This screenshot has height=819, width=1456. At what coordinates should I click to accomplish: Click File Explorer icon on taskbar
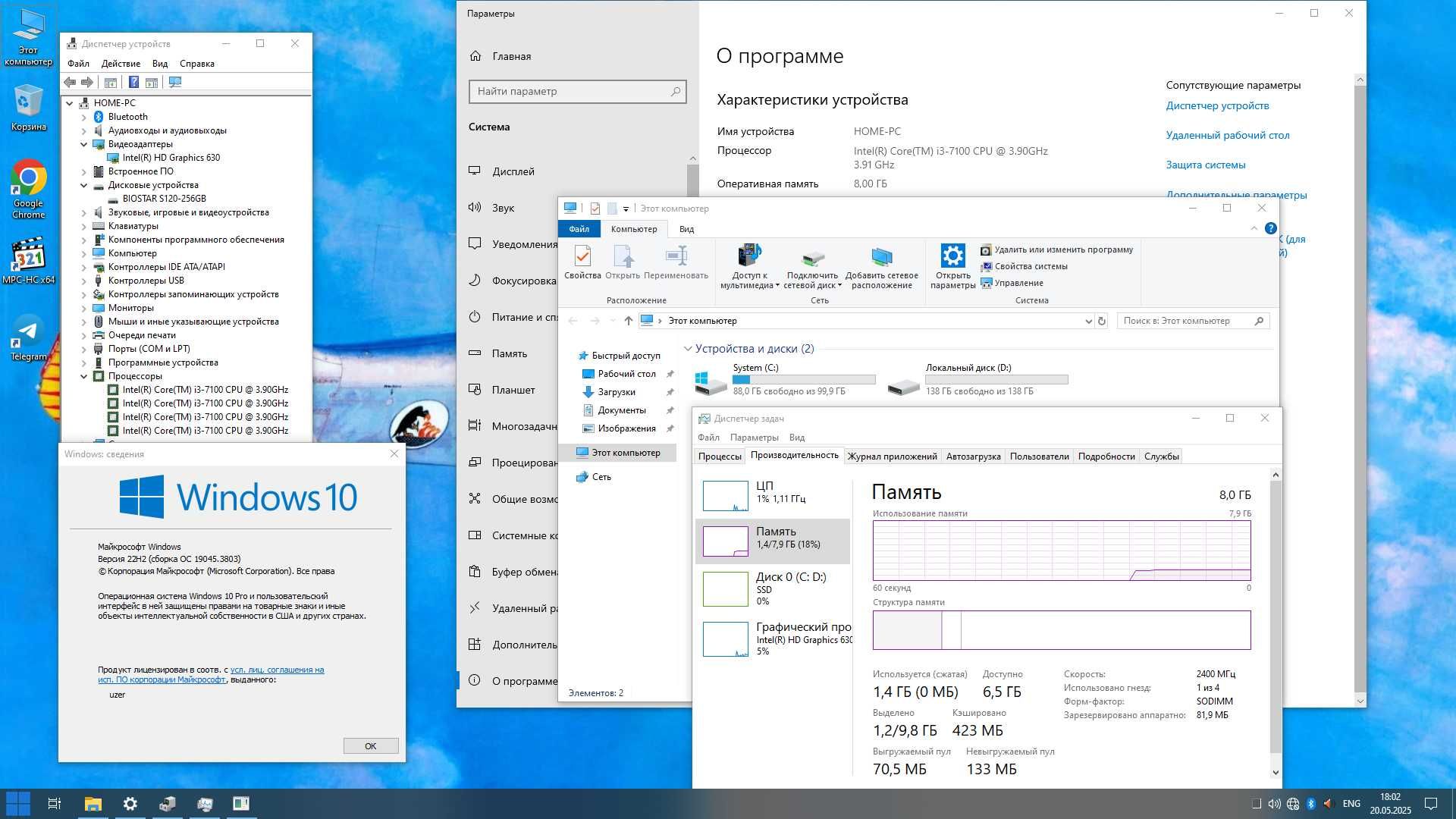pos(93,803)
